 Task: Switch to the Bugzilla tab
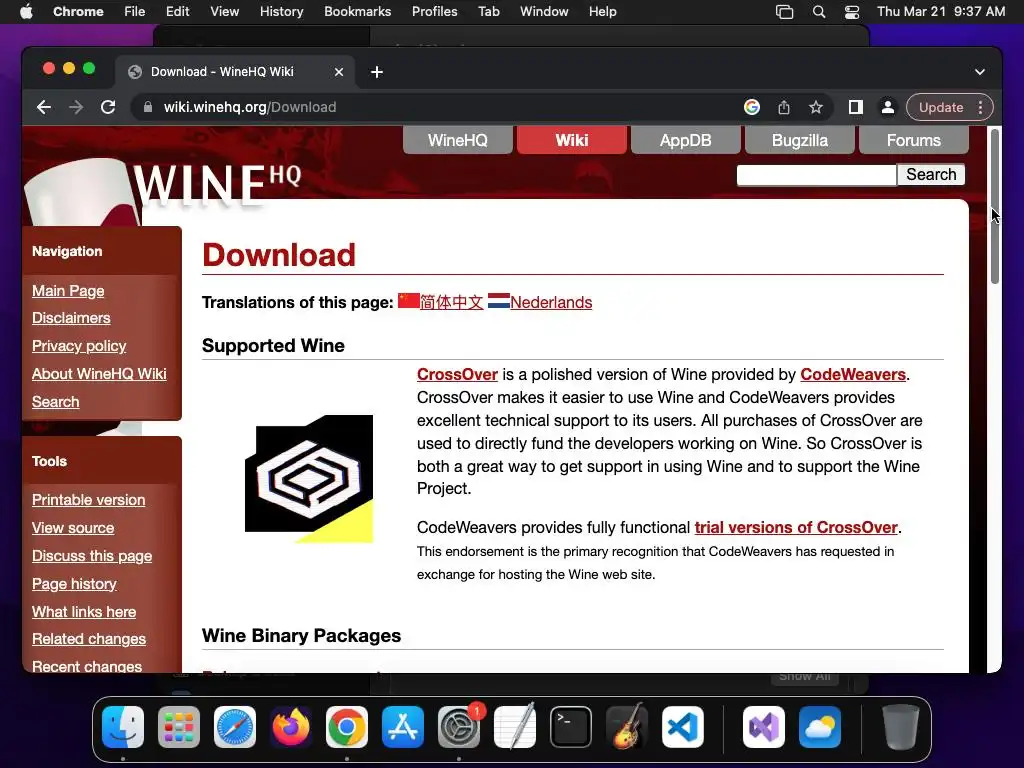click(799, 140)
